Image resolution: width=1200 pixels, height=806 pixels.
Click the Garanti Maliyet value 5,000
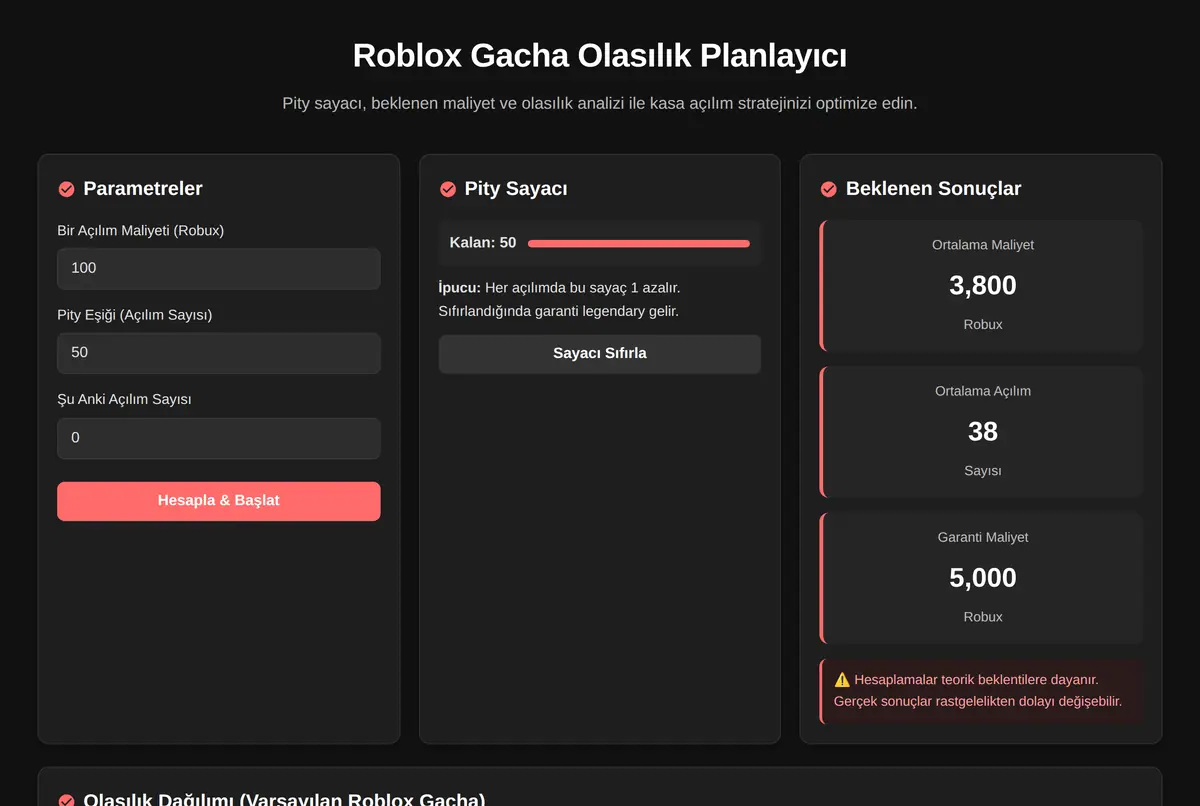pos(983,578)
